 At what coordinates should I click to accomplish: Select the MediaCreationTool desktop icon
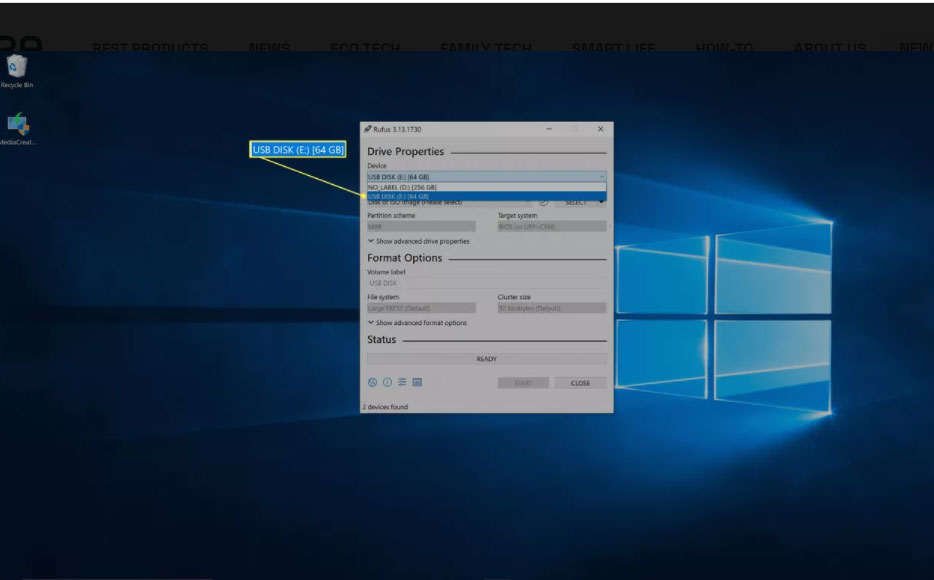coord(18,129)
